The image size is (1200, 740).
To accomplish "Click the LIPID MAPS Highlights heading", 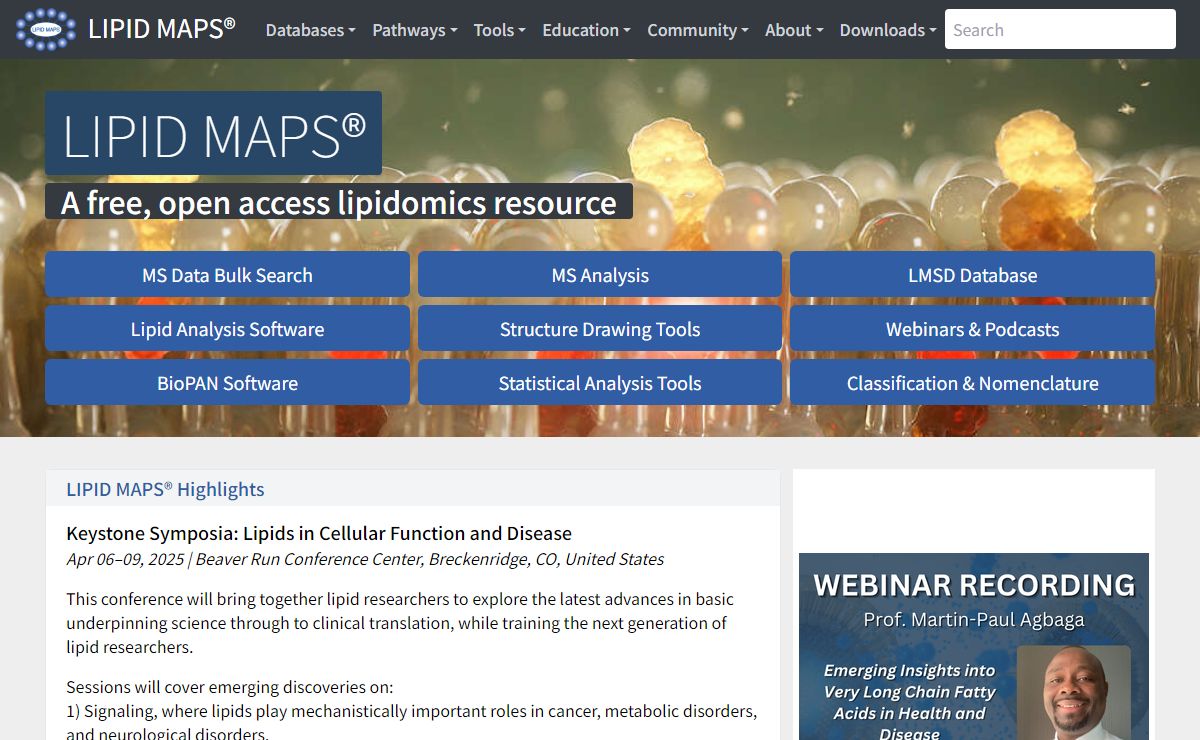I will click(x=165, y=489).
